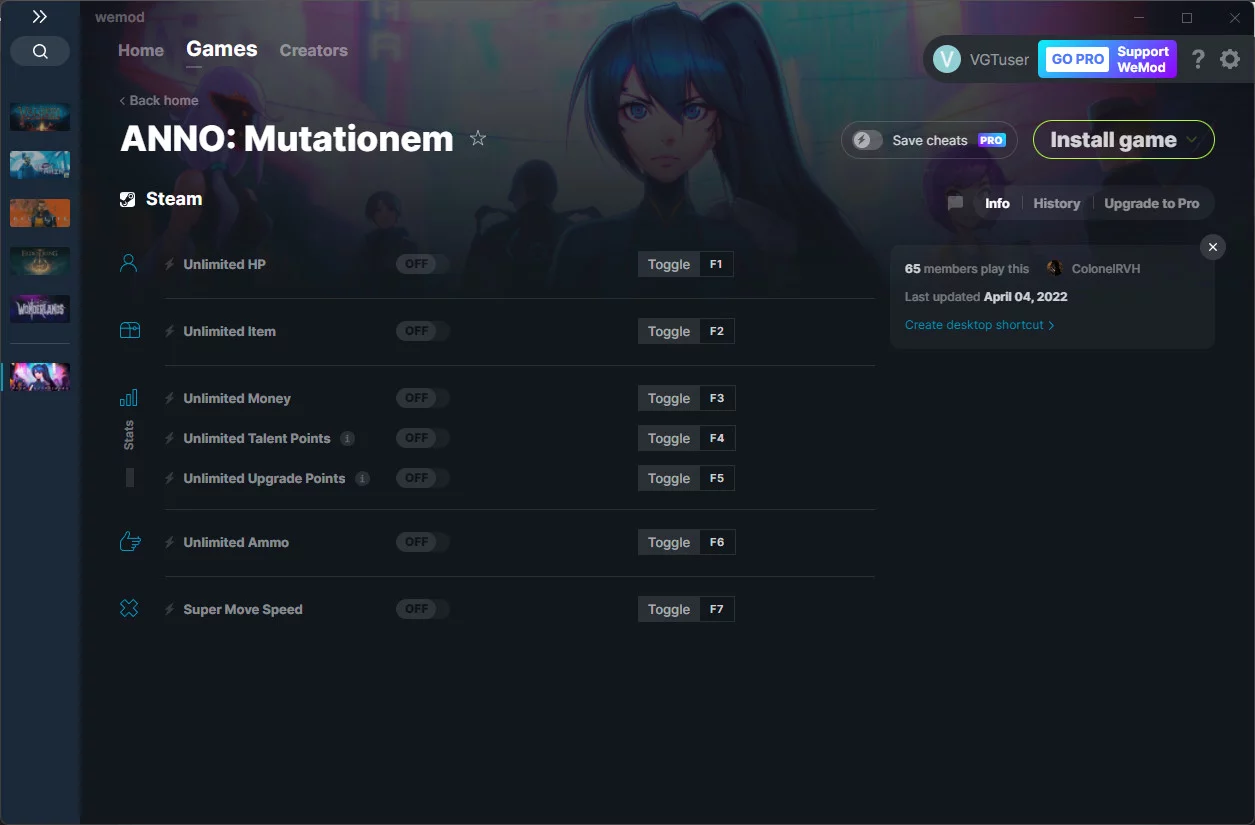This screenshot has width=1255, height=825.
Task: Click the Steam platform icon
Action: pos(128,199)
